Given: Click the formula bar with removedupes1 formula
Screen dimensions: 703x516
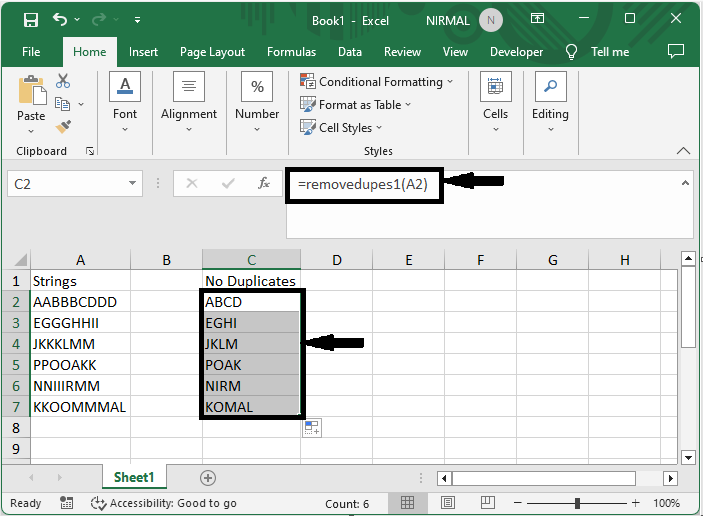Looking at the screenshot, I should [489, 204].
